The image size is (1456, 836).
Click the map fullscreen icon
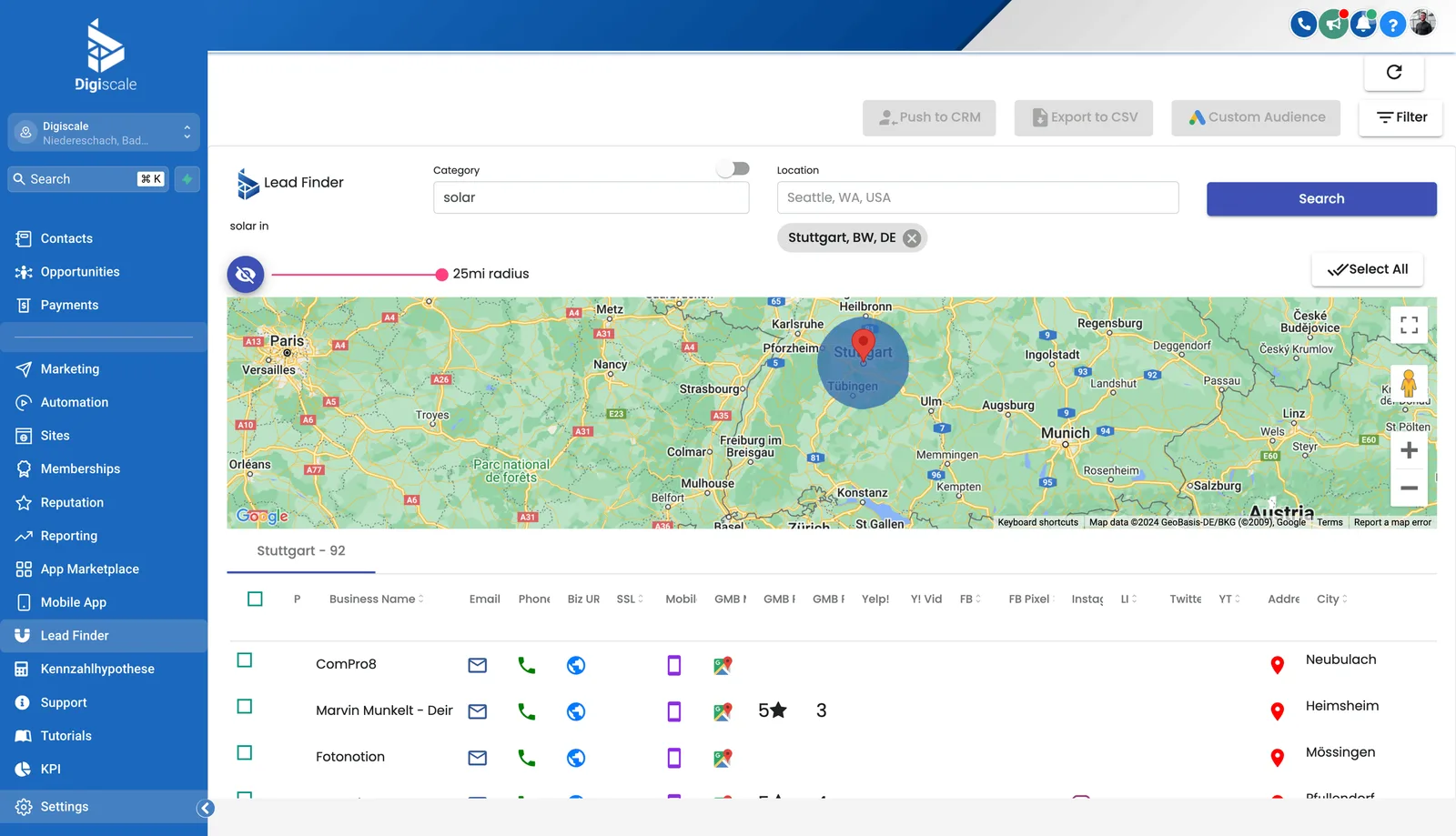click(1409, 325)
